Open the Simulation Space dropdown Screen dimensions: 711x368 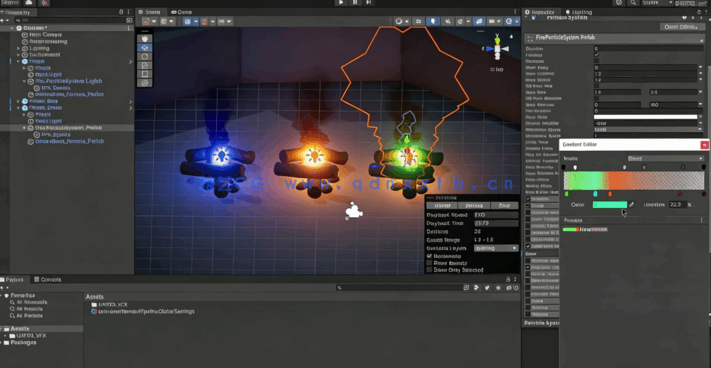click(x=648, y=129)
